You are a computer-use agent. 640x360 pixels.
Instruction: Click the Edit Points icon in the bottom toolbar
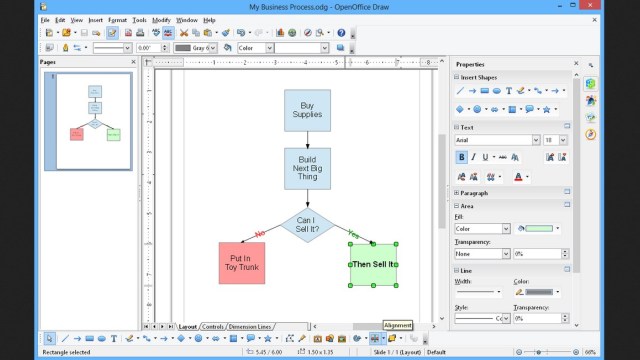(290, 338)
